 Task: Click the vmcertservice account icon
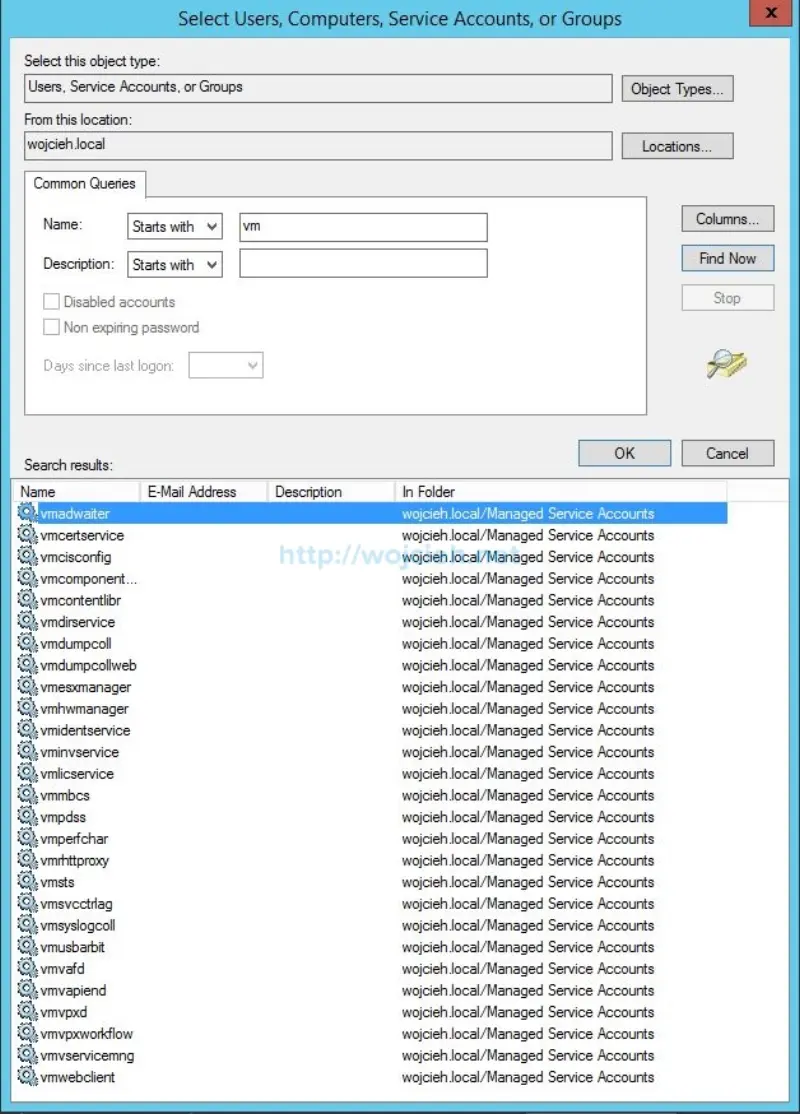(x=28, y=535)
